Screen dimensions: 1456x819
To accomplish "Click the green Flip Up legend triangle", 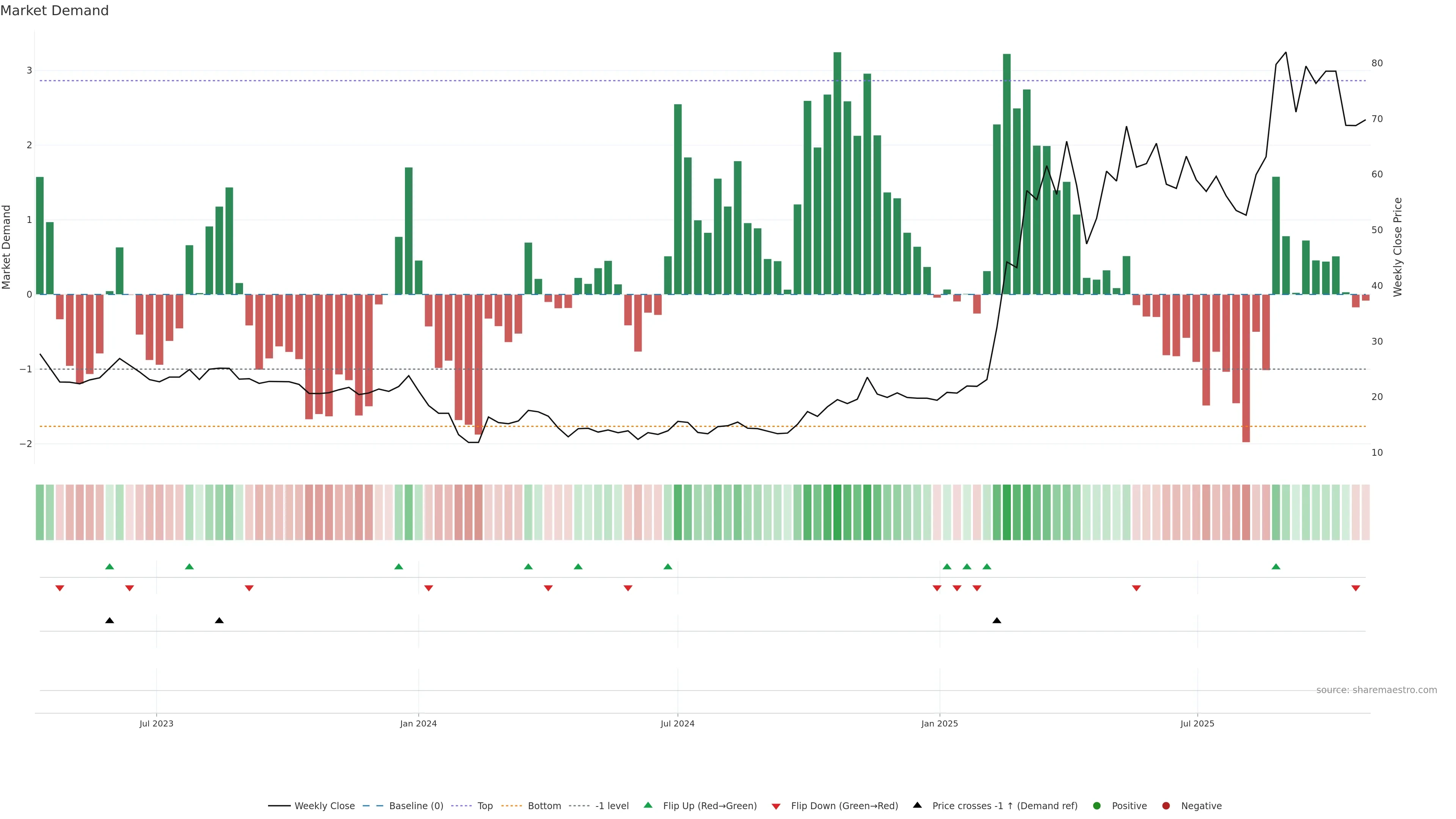I will point(648,805).
